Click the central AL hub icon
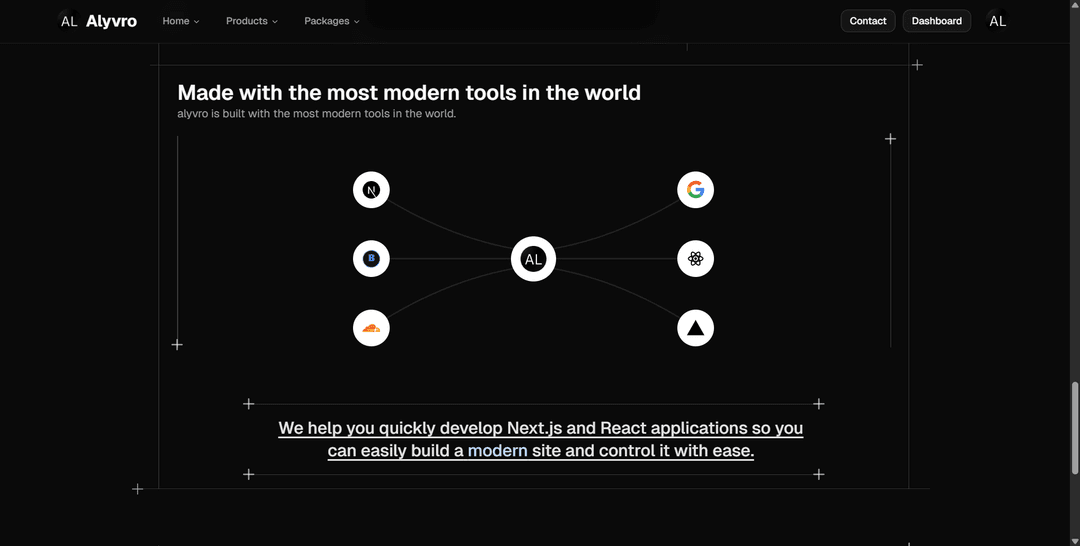 (533, 259)
